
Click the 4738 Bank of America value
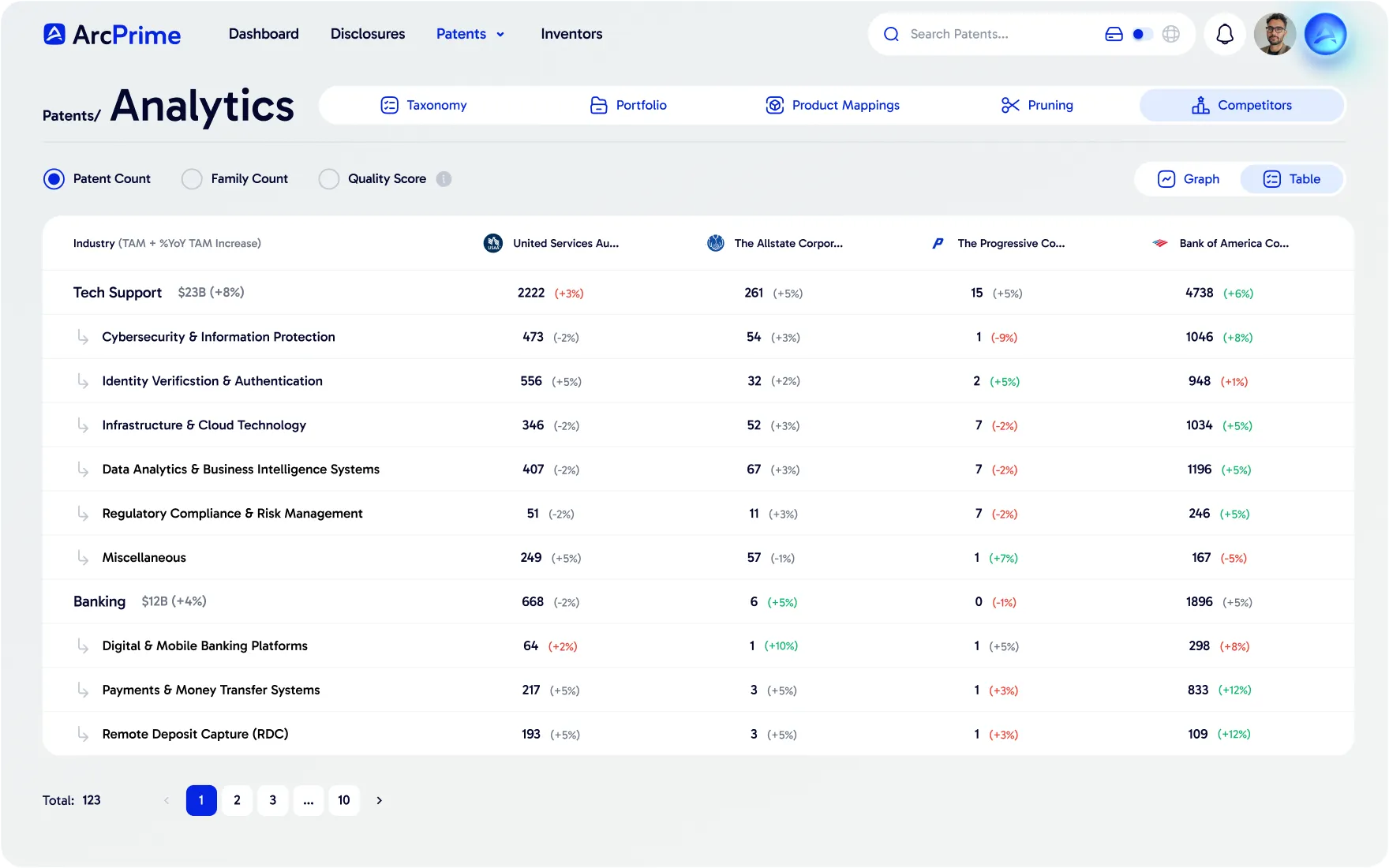point(1199,293)
